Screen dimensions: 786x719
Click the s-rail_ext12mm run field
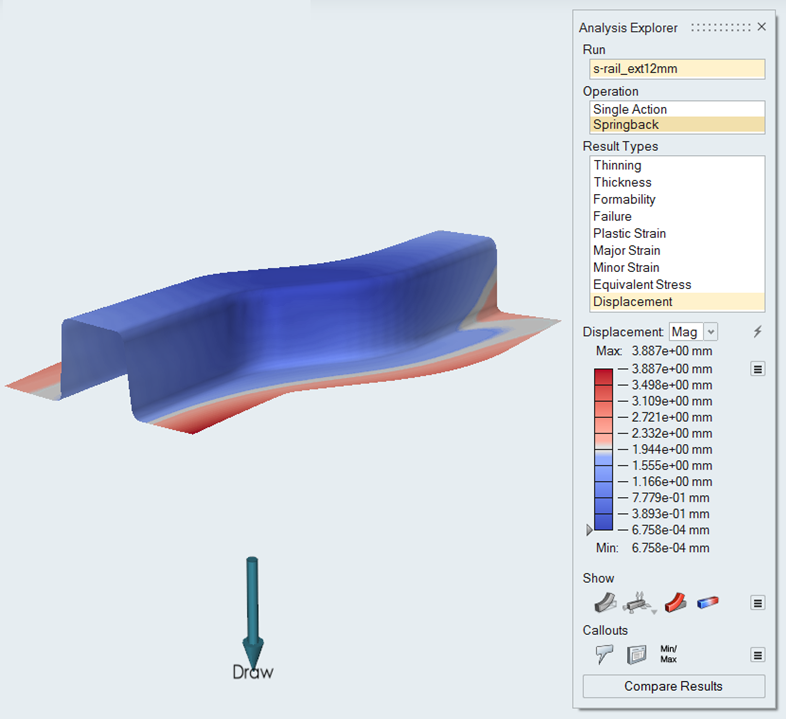tap(677, 69)
